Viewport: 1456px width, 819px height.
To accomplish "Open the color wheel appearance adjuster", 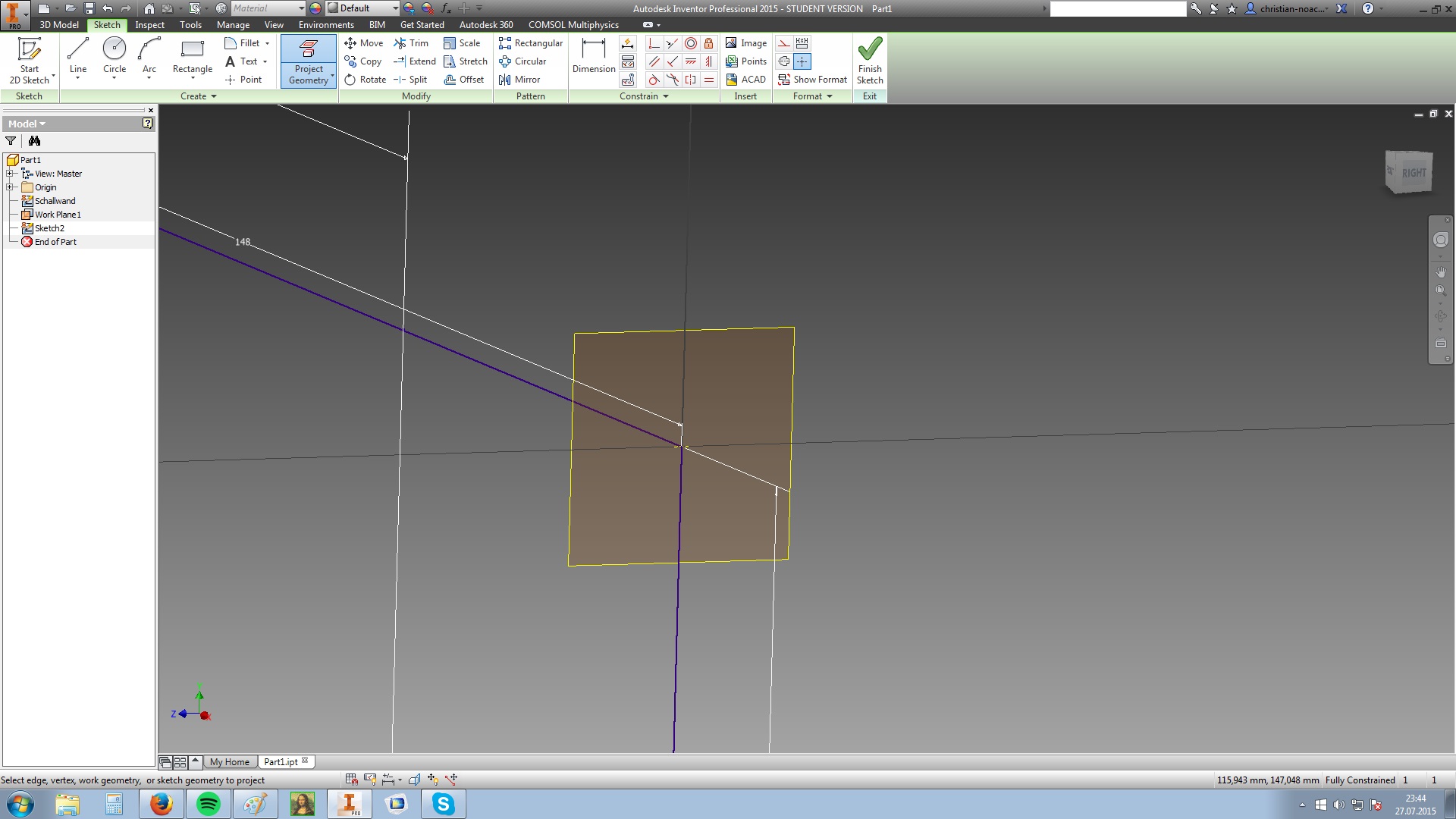I will tap(315, 8).
